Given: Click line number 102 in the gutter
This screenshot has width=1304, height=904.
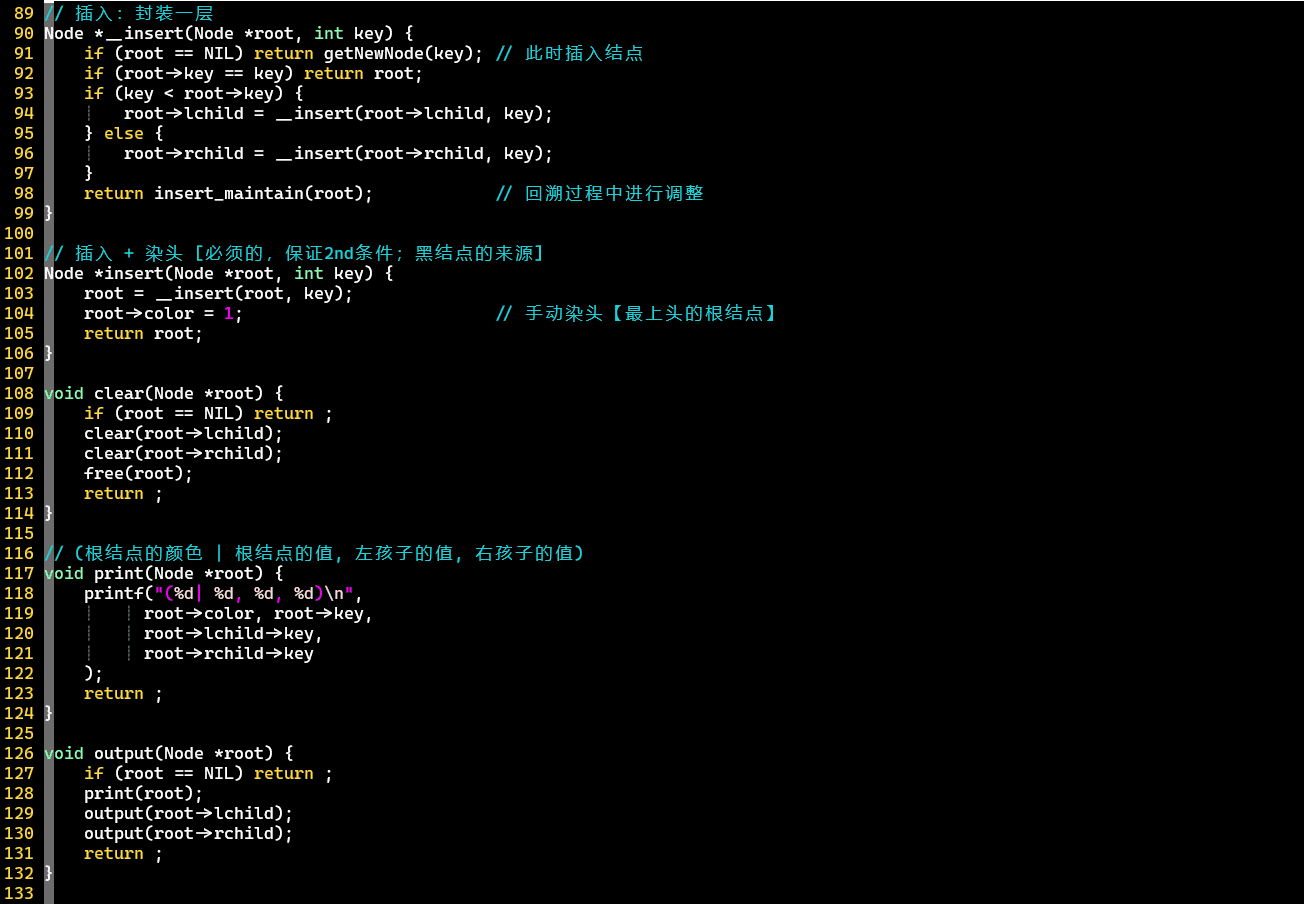Looking at the screenshot, I should click(19, 273).
